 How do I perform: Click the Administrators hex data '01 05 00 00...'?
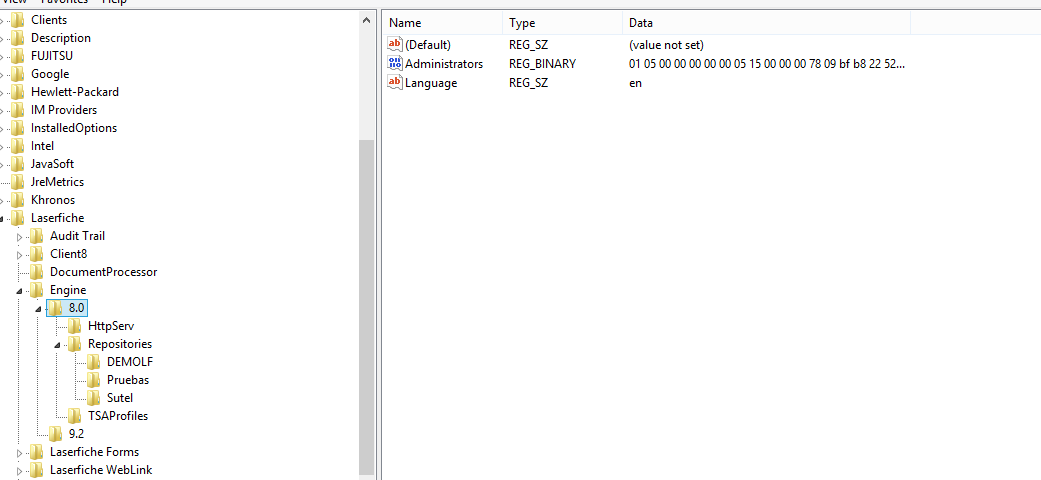tap(767, 64)
